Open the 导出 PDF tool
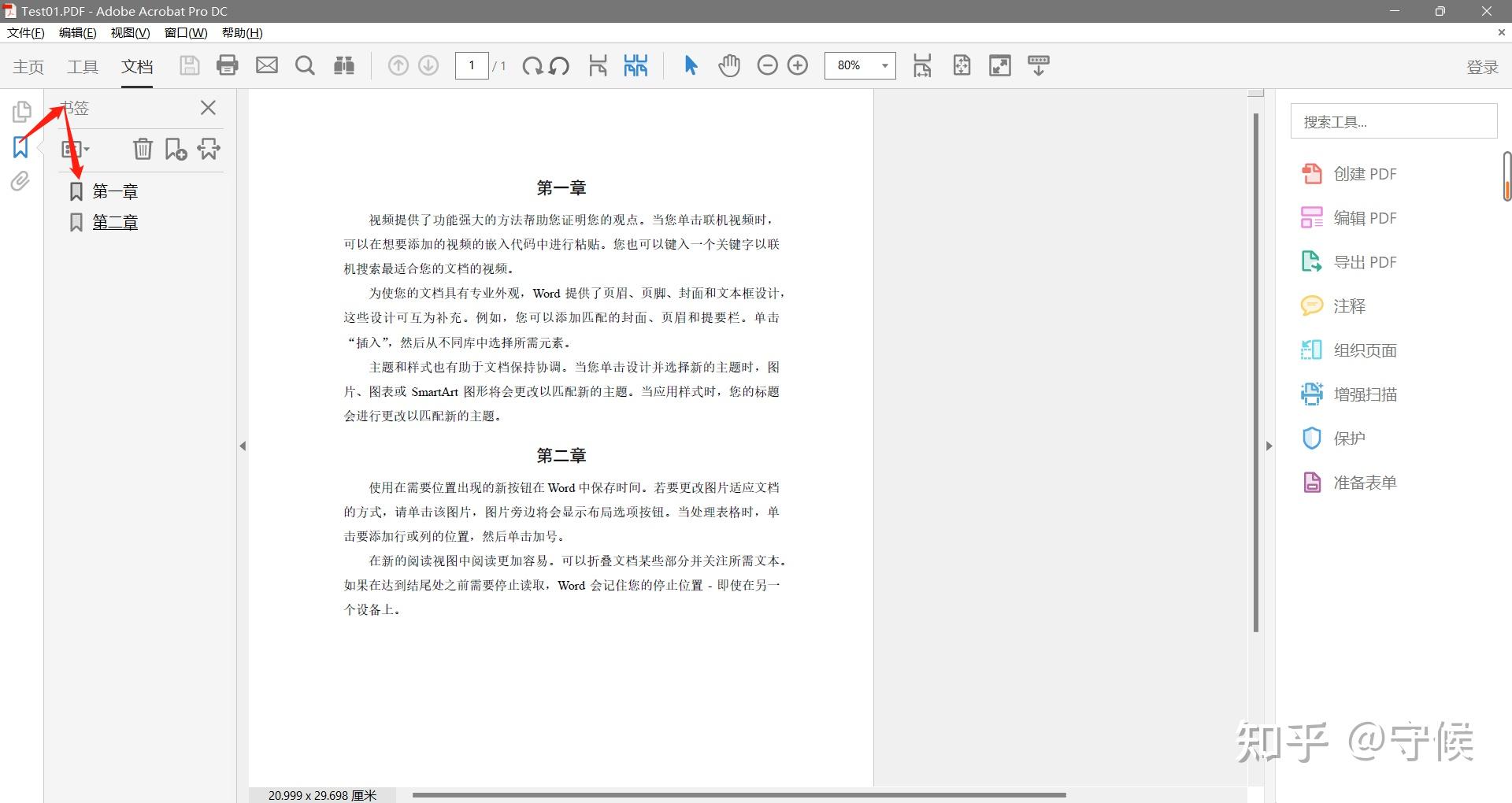The height and width of the screenshot is (803, 1512). click(x=1348, y=262)
